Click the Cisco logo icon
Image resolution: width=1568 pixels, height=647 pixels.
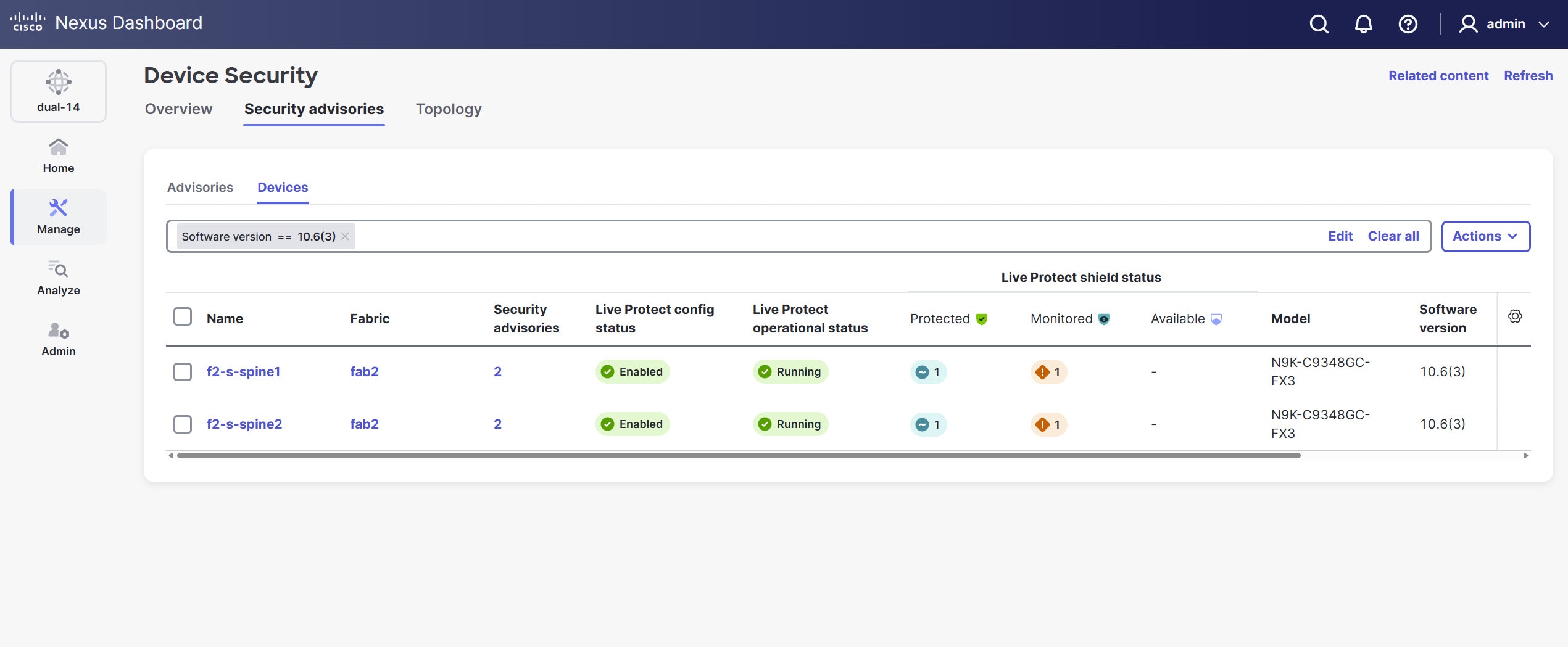(x=28, y=23)
